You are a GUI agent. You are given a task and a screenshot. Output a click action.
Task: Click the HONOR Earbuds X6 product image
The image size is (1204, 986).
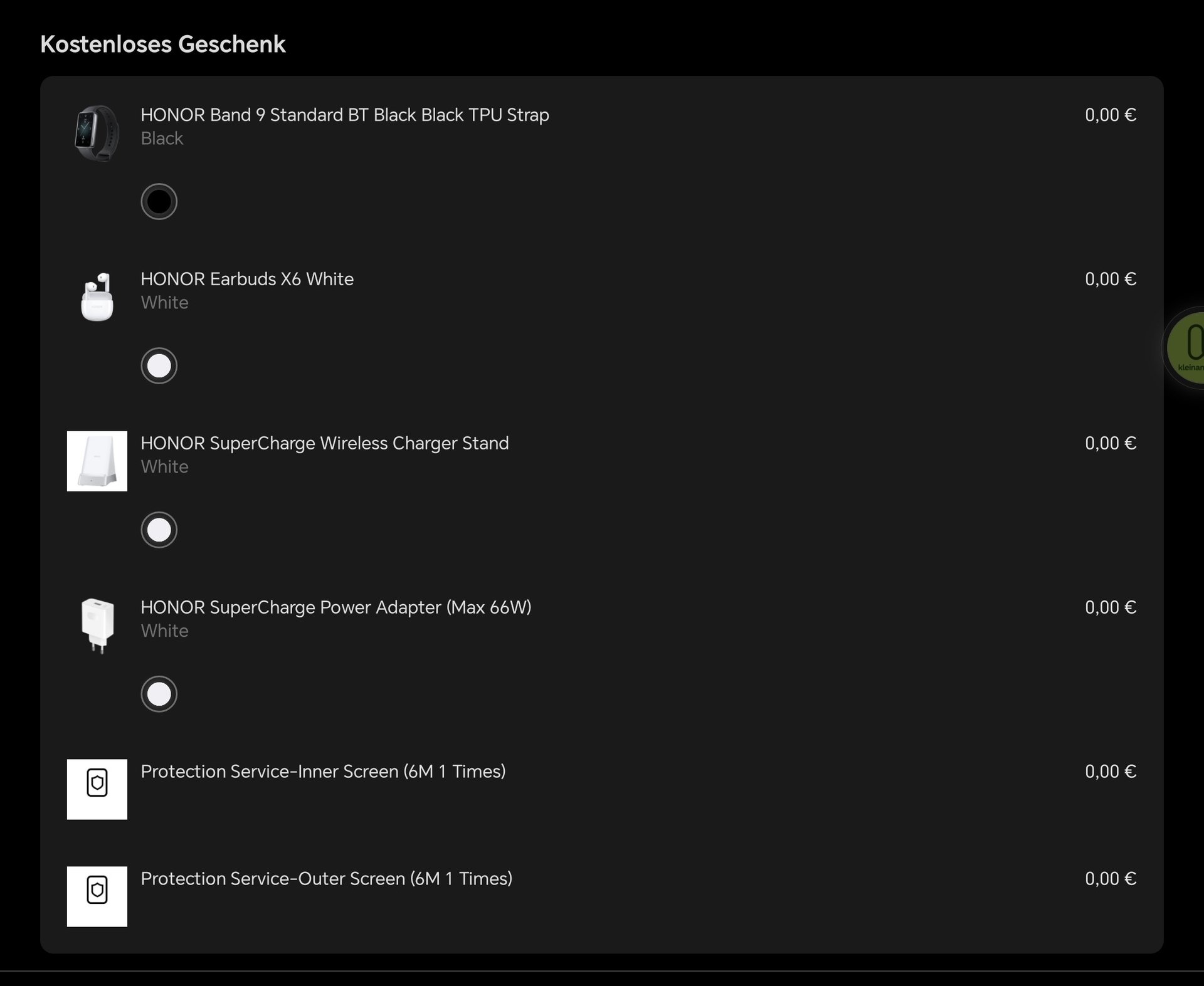[97, 297]
